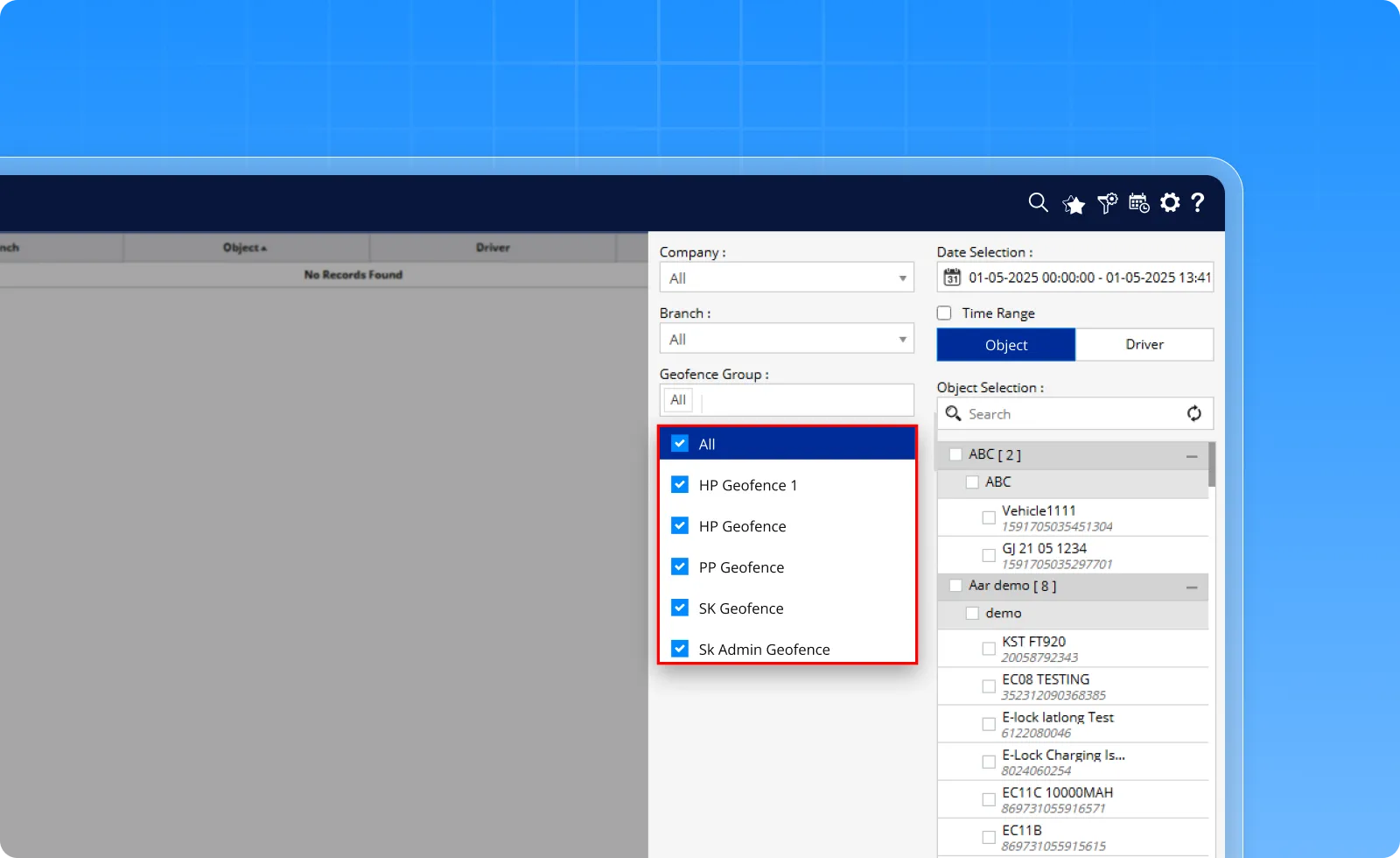Click refresh icon in object search
The height and width of the screenshot is (858, 1400).
1193,413
